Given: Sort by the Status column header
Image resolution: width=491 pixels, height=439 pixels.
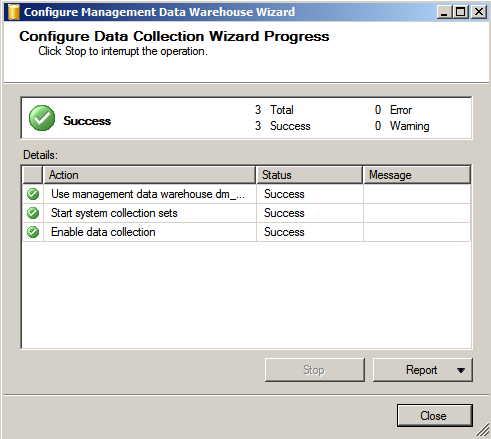Looking at the screenshot, I should pyautogui.click(x=309, y=175).
